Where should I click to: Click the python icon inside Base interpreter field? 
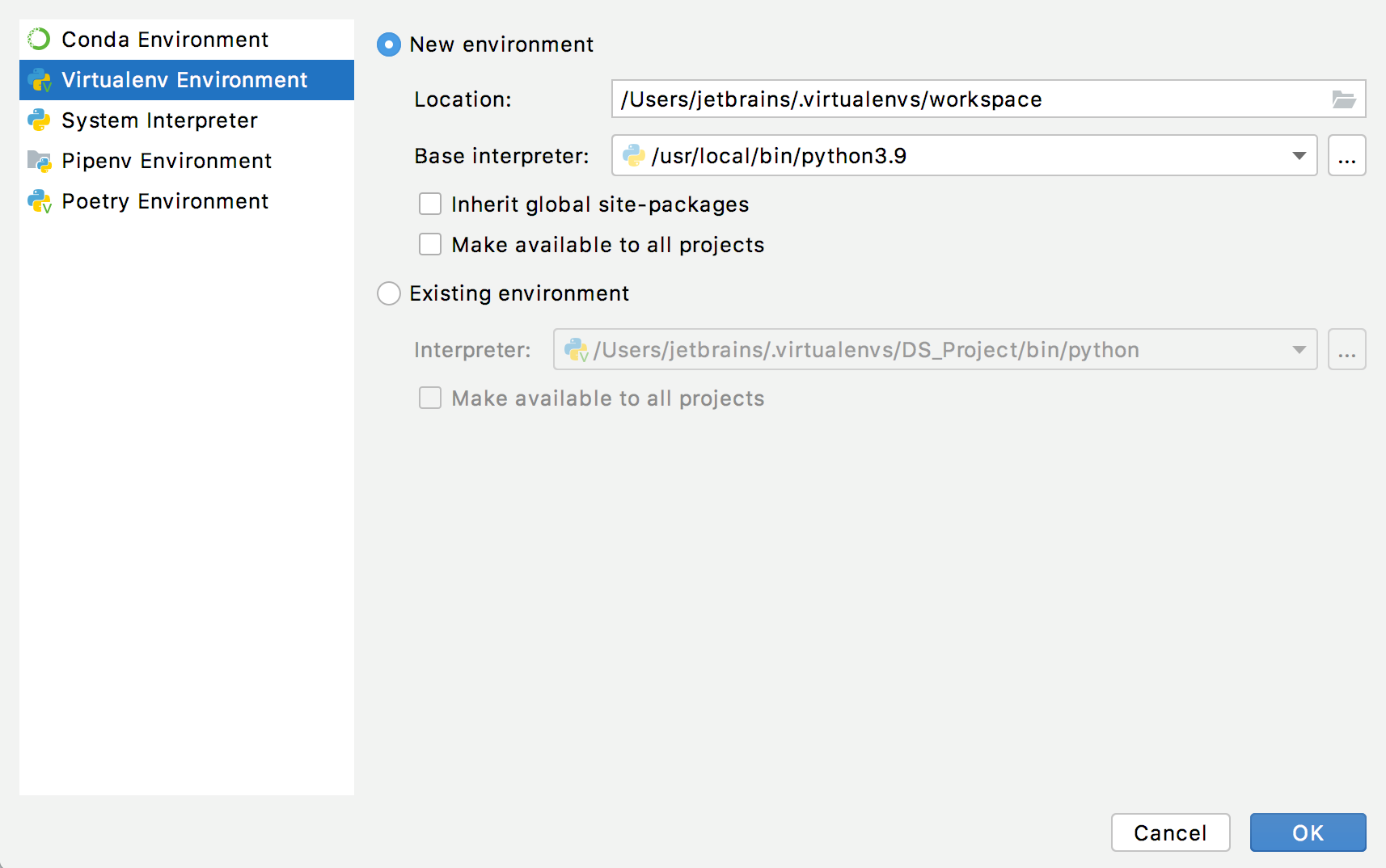tap(633, 155)
